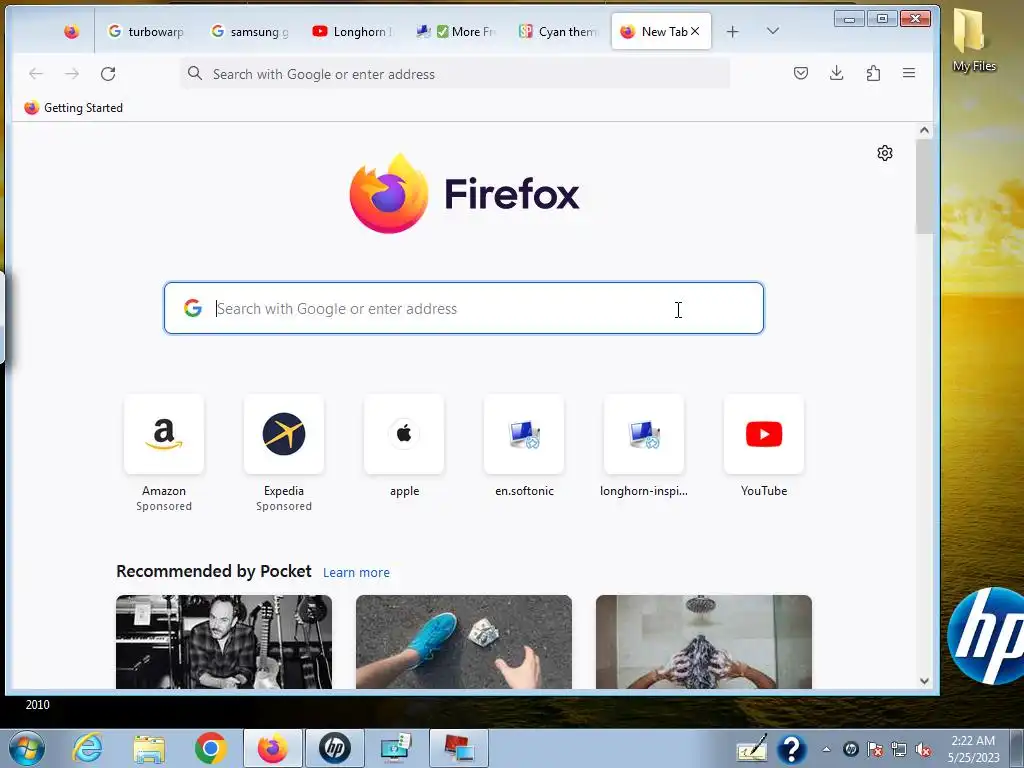Select the Firefox taskbar button

coord(272,748)
